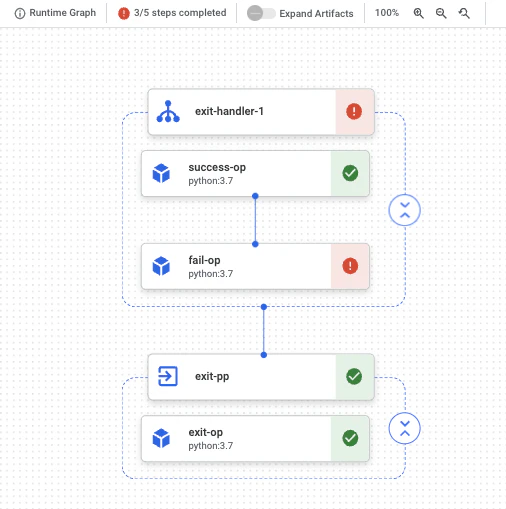Click the success-op green check status icon
The image size is (506, 509).
pyautogui.click(x=350, y=173)
